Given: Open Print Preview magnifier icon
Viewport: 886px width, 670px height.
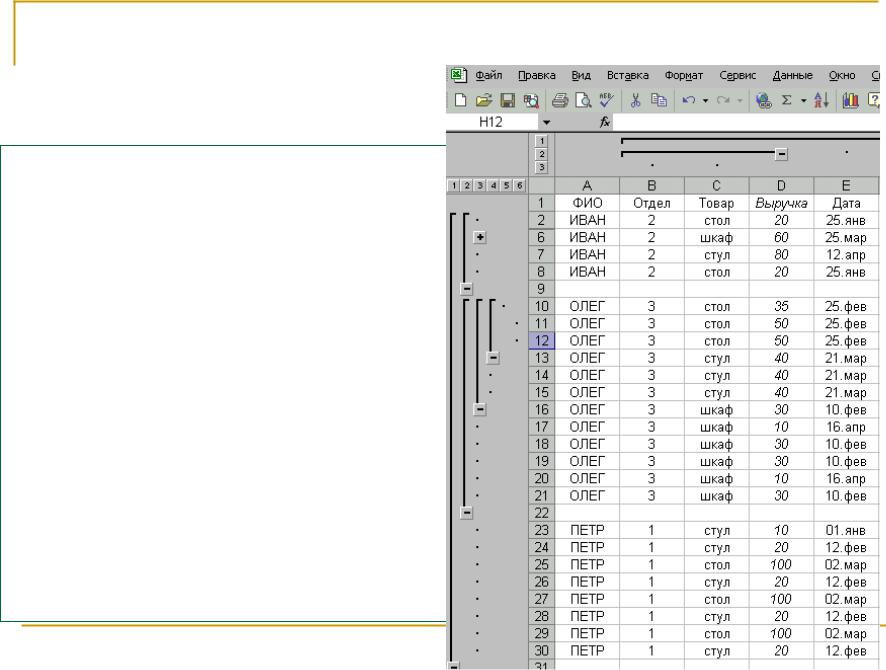Looking at the screenshot, I should (583, 101).
